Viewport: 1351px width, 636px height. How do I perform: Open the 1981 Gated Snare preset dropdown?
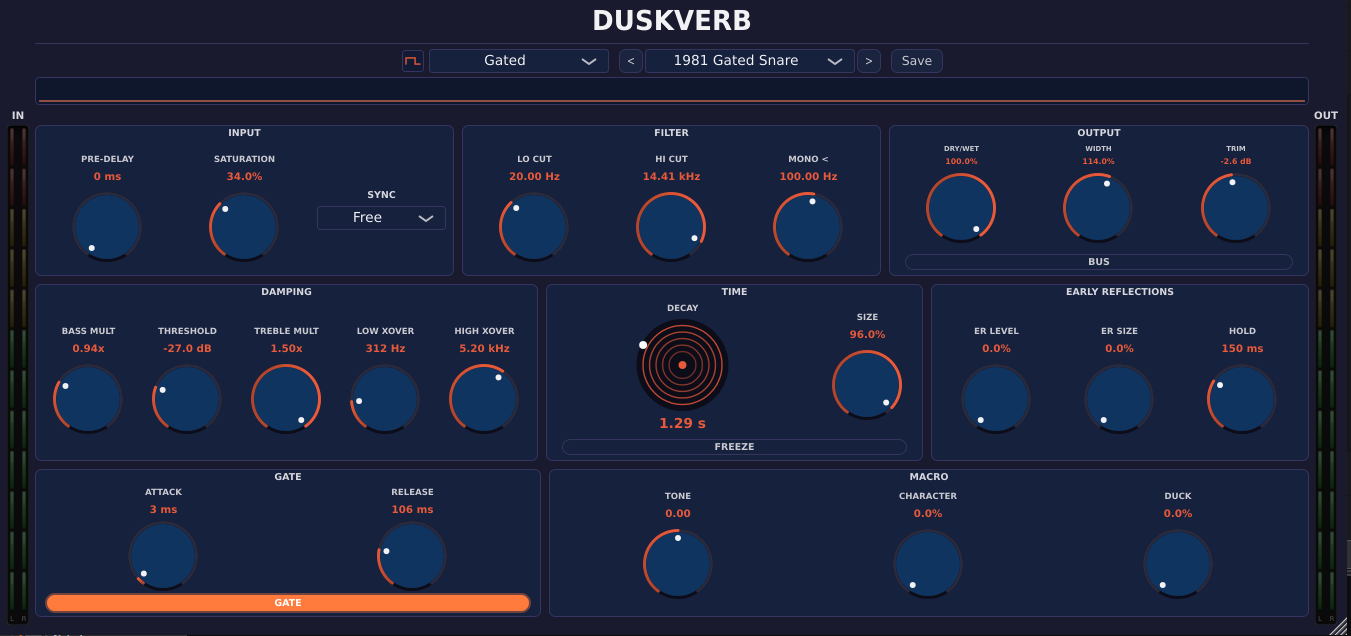(x=750, y=61)
